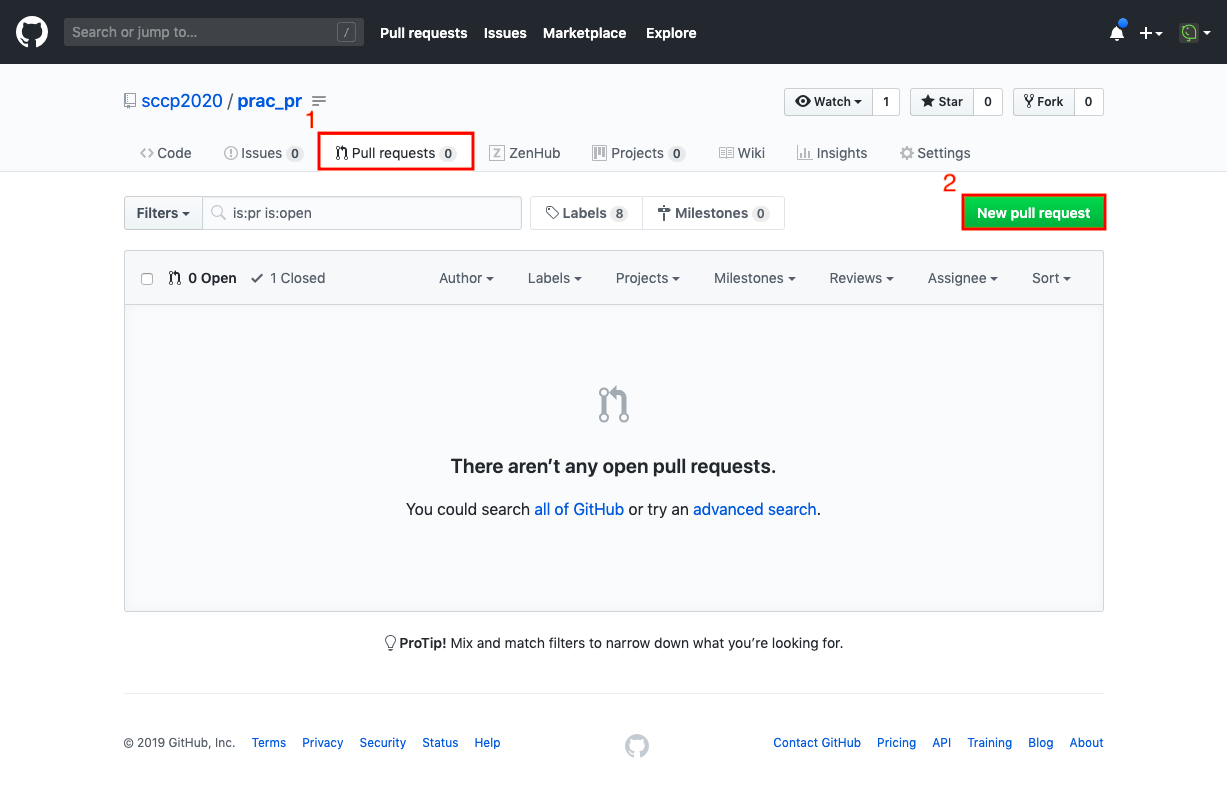Screen dimensions: 1227x797
Task: Open the Sort dropdown
Action: coord(1051,278)
